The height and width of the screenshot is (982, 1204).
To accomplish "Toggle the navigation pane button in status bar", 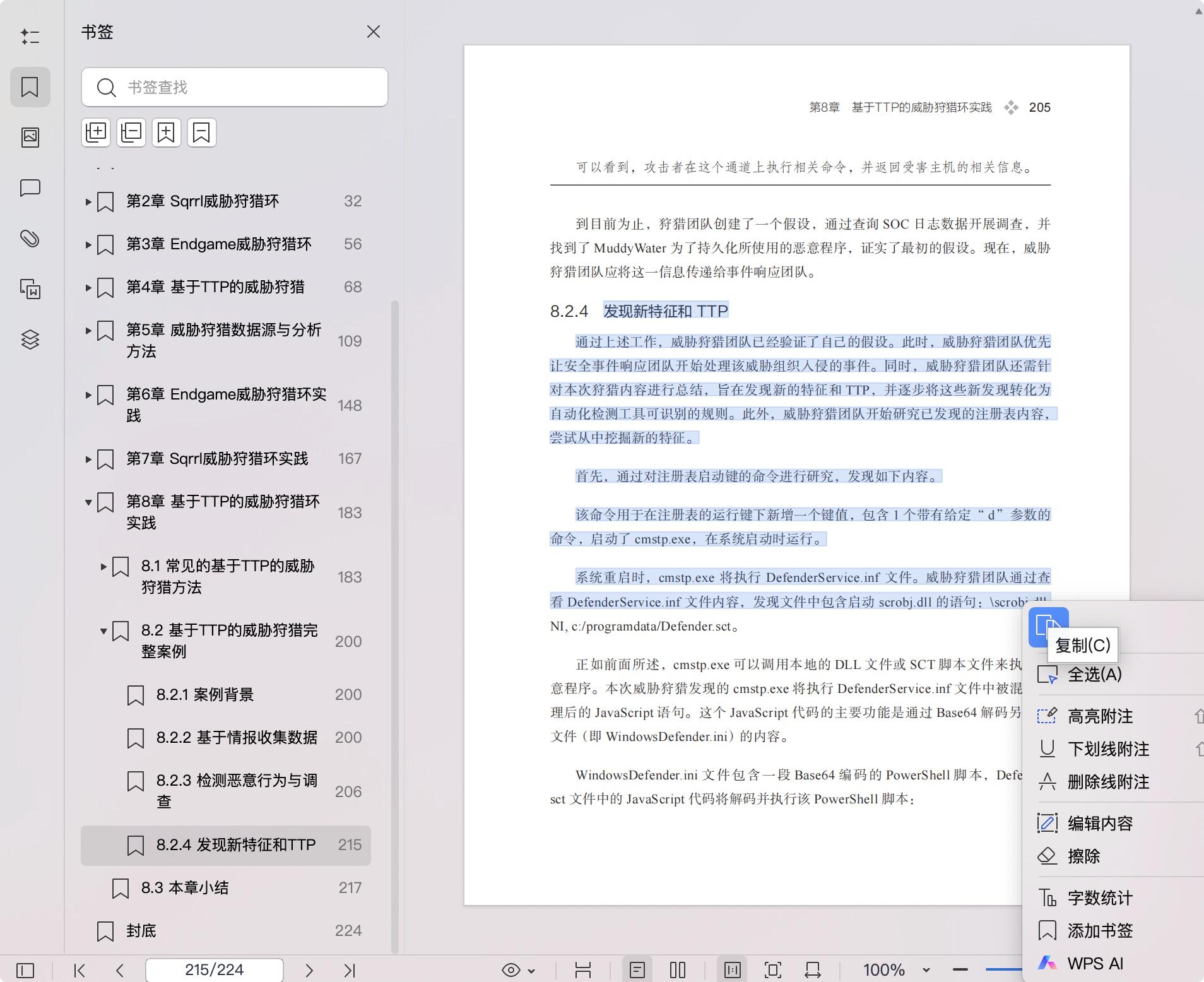I will [x=25, y=970].
